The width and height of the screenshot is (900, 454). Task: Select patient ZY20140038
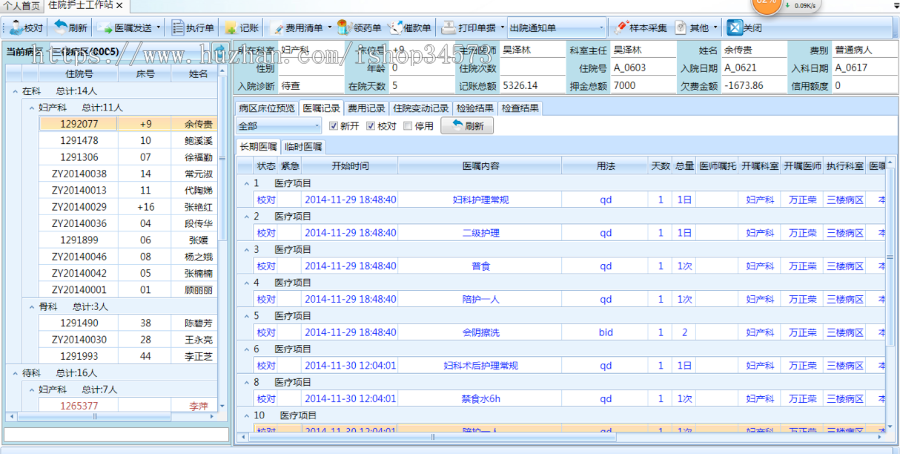pyautogui.click(x=129, y=174)
